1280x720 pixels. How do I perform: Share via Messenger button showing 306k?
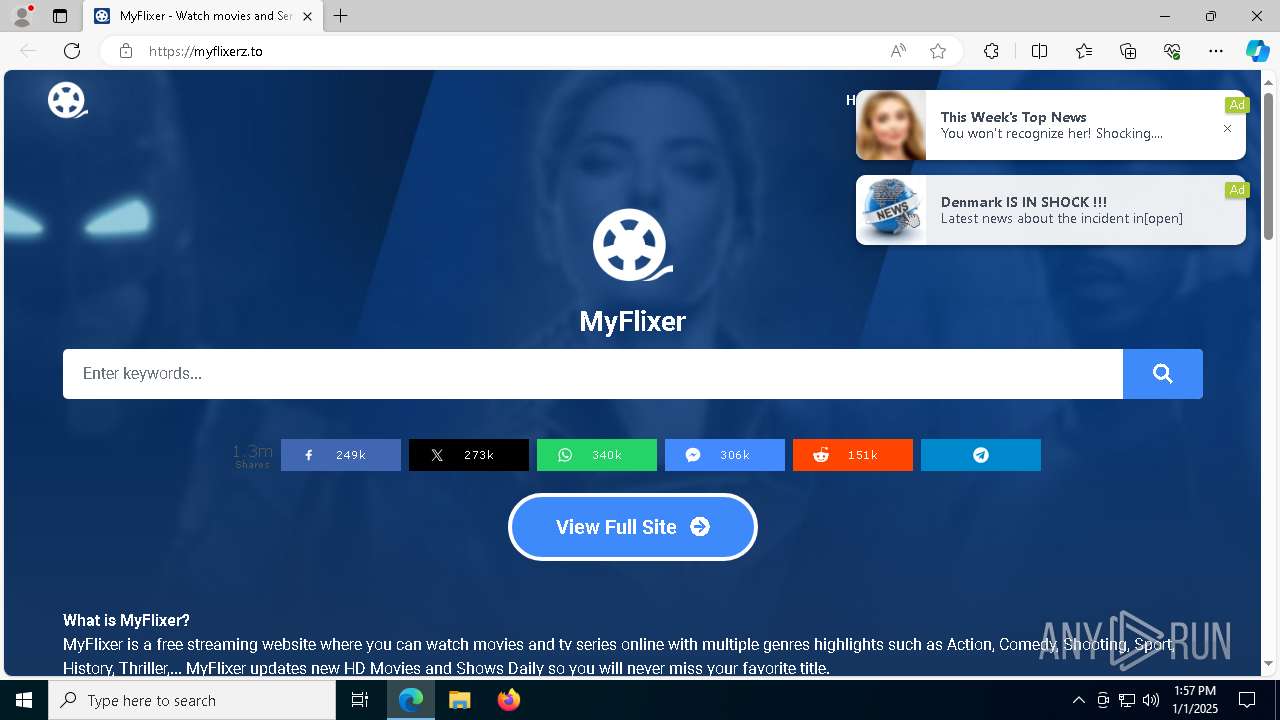click(725, 455)
